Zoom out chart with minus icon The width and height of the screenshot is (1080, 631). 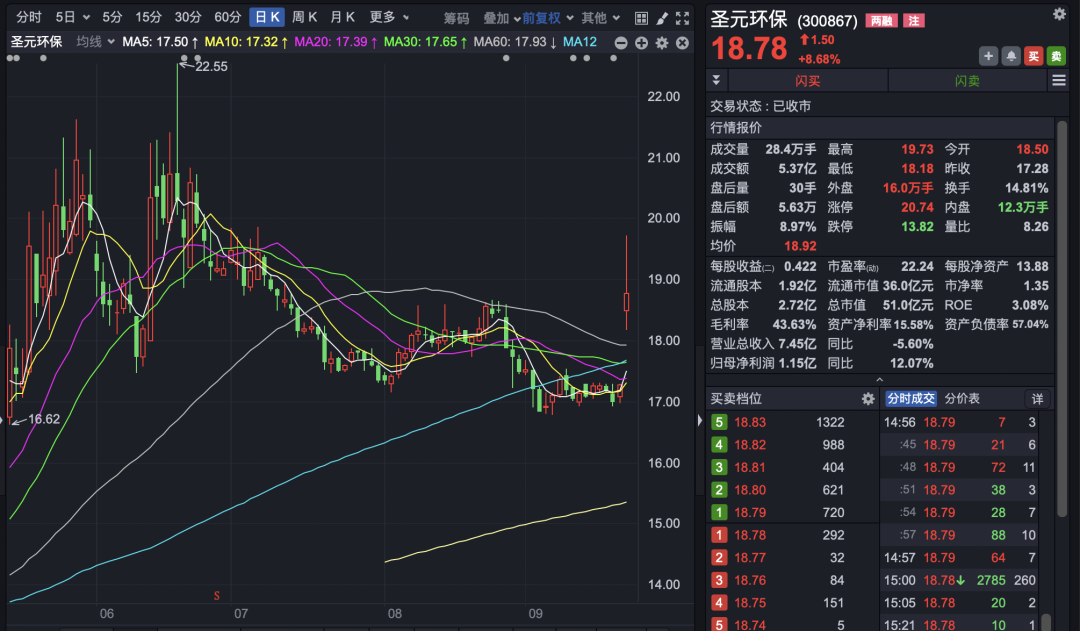pyautogui.click(x=621, y=42)
